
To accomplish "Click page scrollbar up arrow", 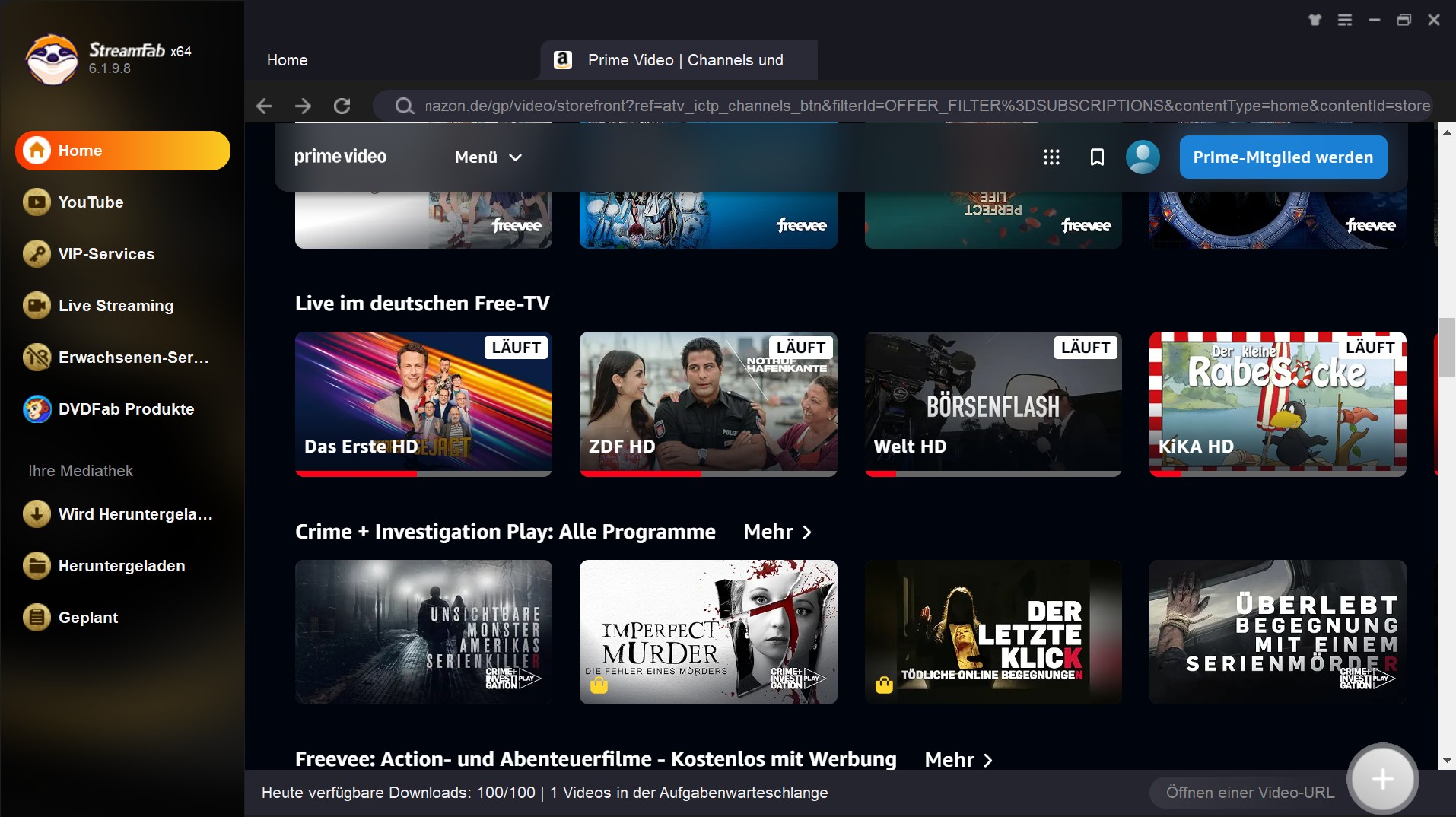I will tap(1447, 132).
